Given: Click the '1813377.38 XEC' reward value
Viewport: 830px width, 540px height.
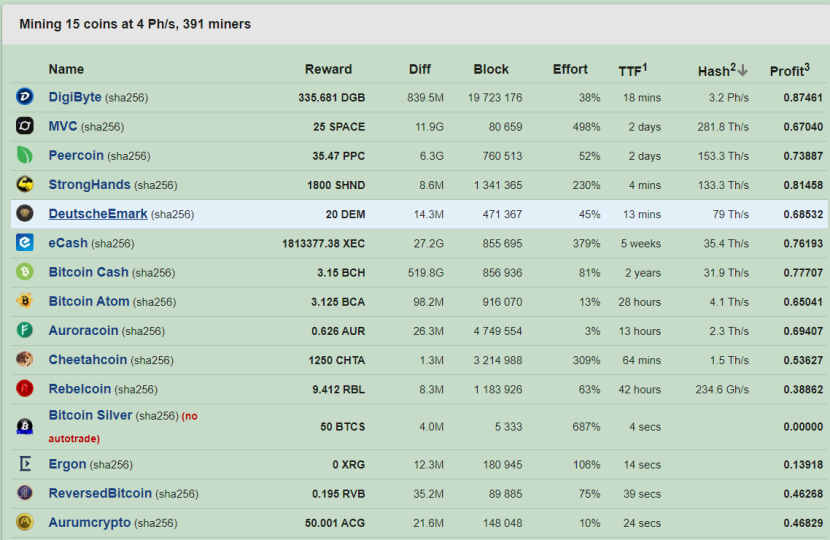Looking at the screenshot, I should pyautogui.click(x=323, y=244).
